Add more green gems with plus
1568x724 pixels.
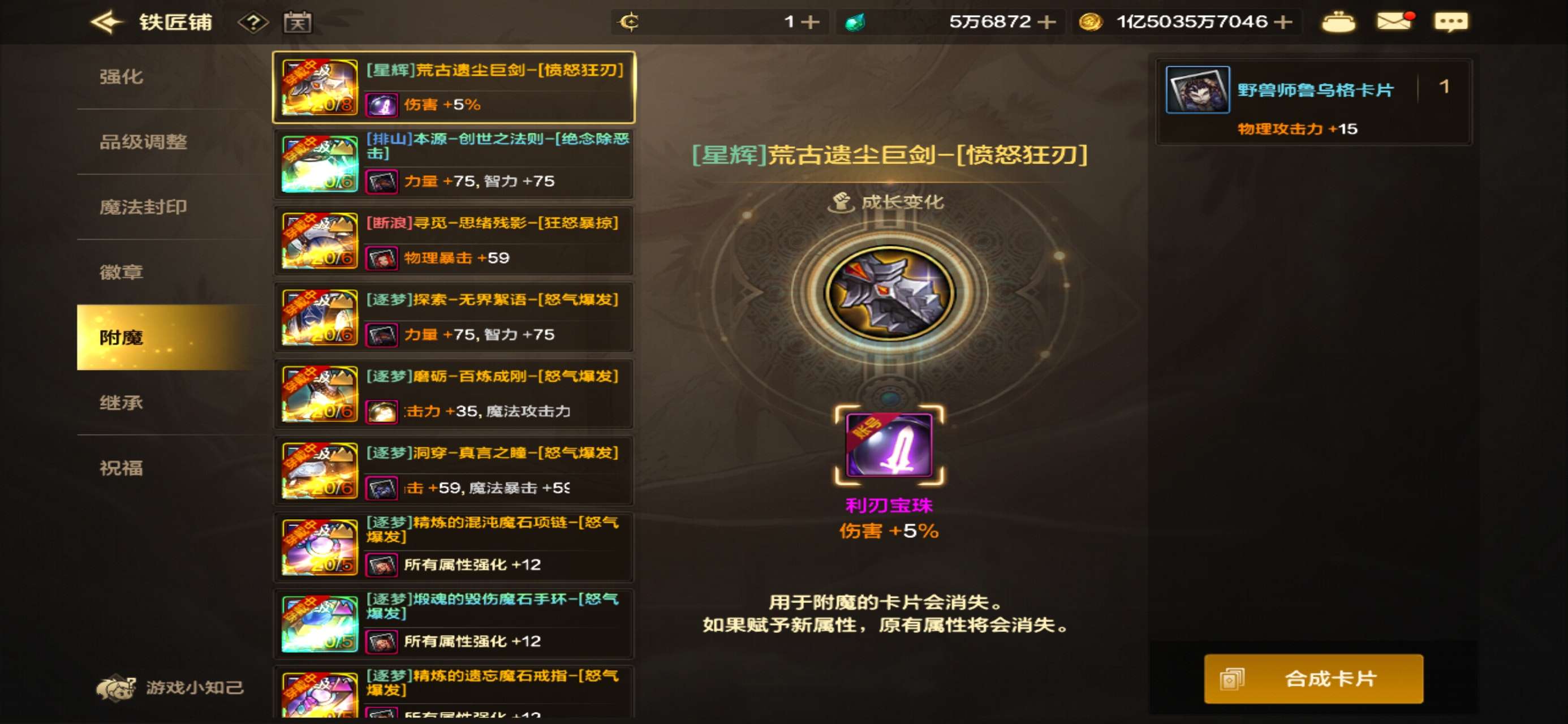tap(1046, 22)
